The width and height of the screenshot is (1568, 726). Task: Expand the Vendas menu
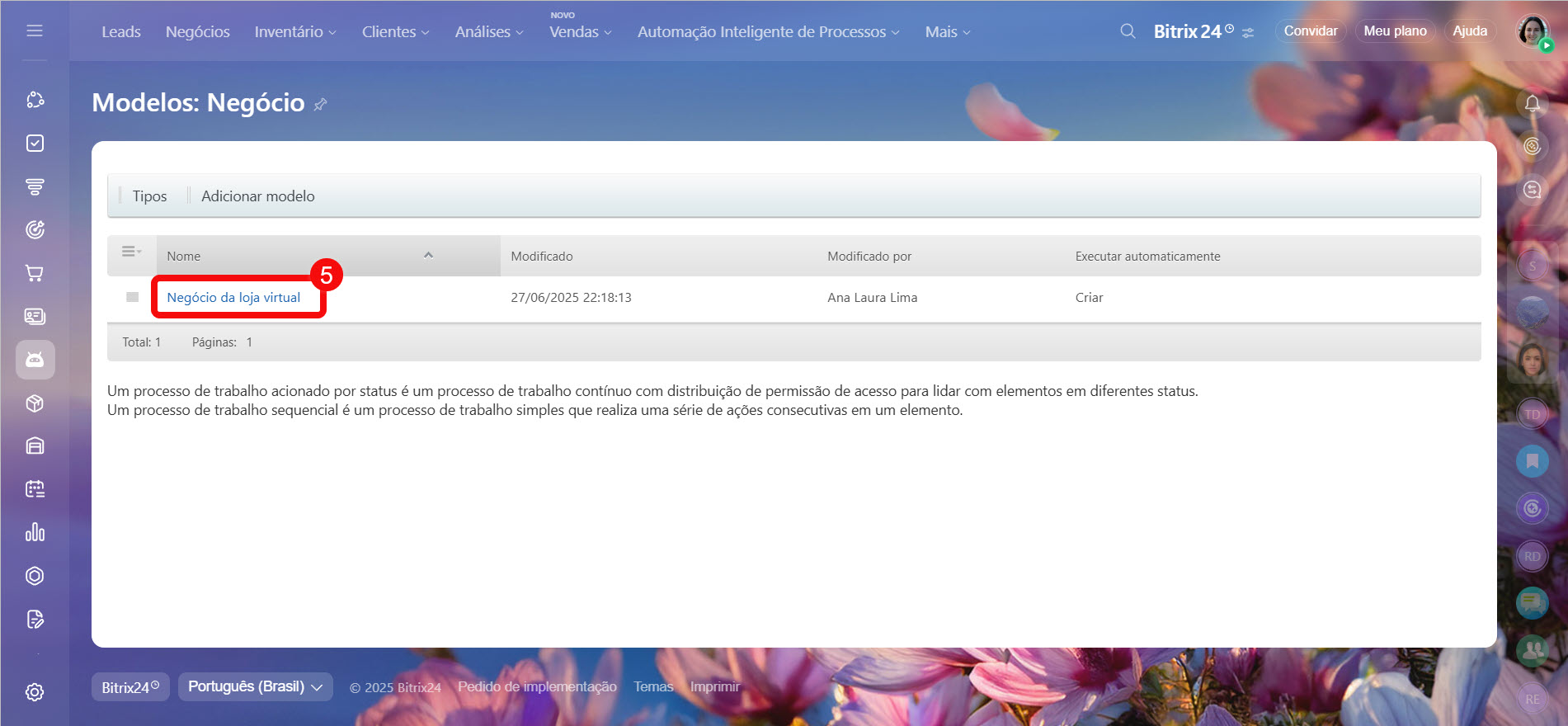pyautogui.click(x=581, y=31)
